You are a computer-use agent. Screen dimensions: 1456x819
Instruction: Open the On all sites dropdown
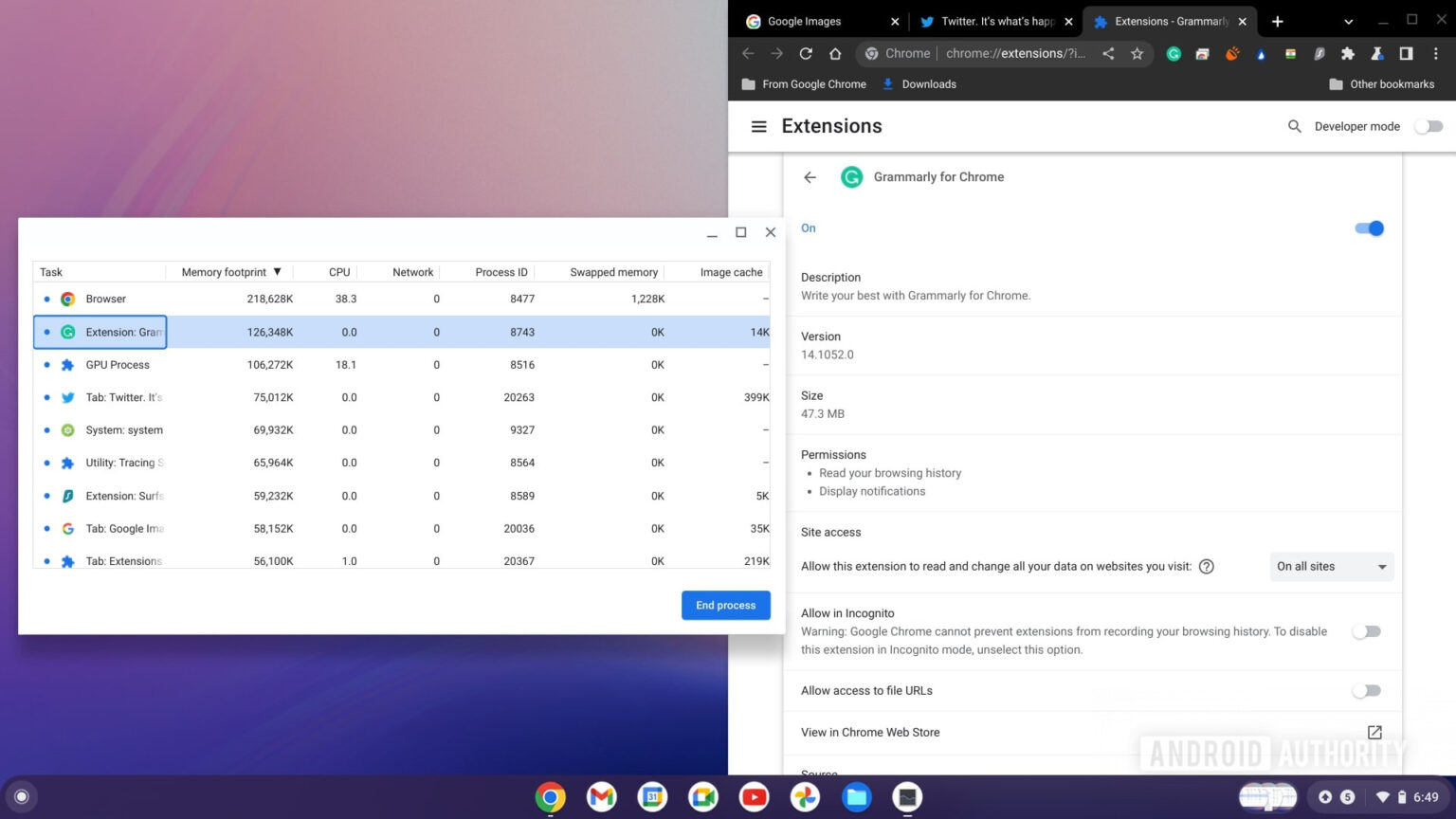point(1332,567)
